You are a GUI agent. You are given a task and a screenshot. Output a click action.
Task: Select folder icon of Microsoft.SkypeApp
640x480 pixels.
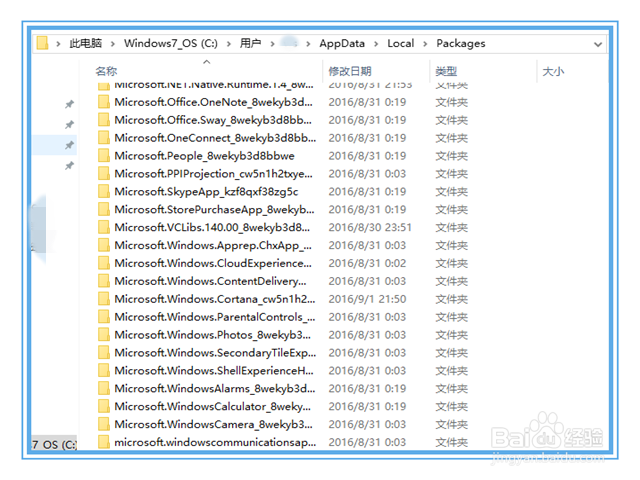(104, 191)
